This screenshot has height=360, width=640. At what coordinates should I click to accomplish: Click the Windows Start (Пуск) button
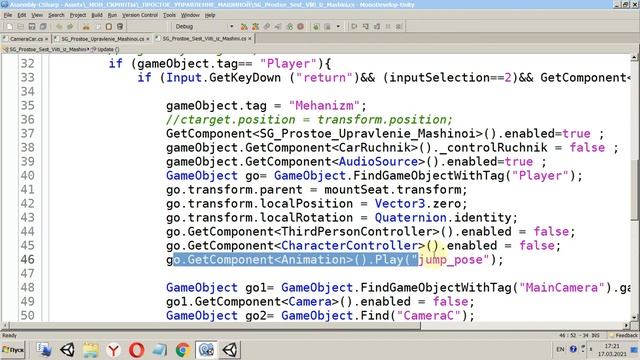click(x=13, y=350)
